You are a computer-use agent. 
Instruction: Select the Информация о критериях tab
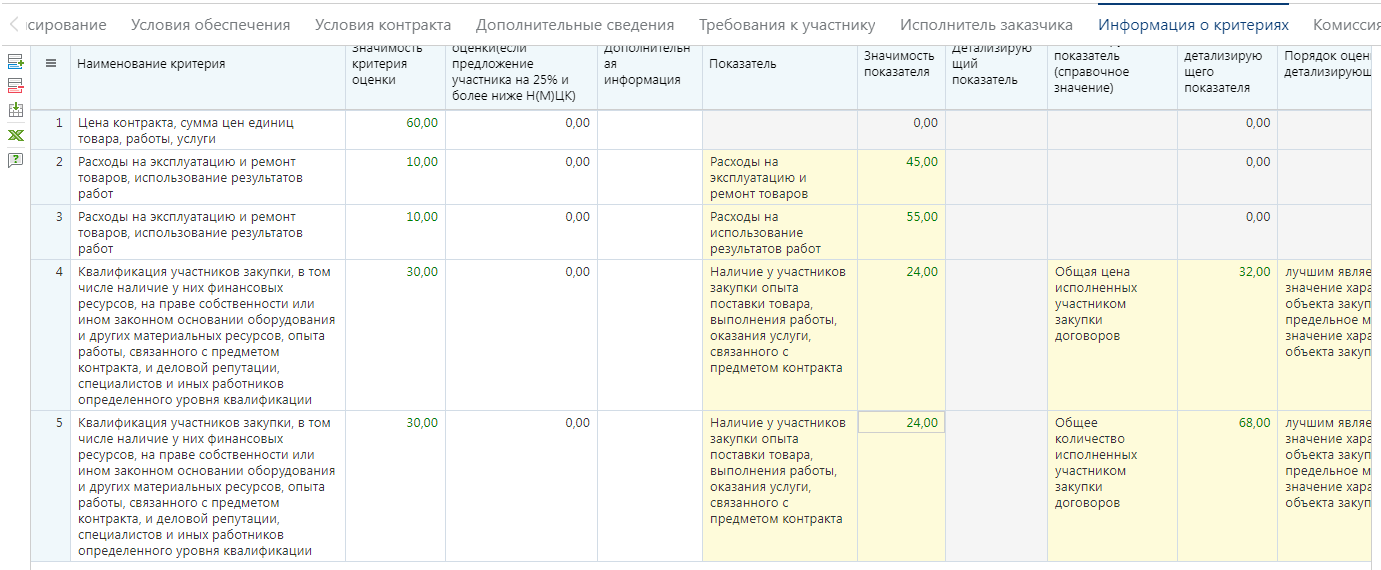pos(1193,25)
